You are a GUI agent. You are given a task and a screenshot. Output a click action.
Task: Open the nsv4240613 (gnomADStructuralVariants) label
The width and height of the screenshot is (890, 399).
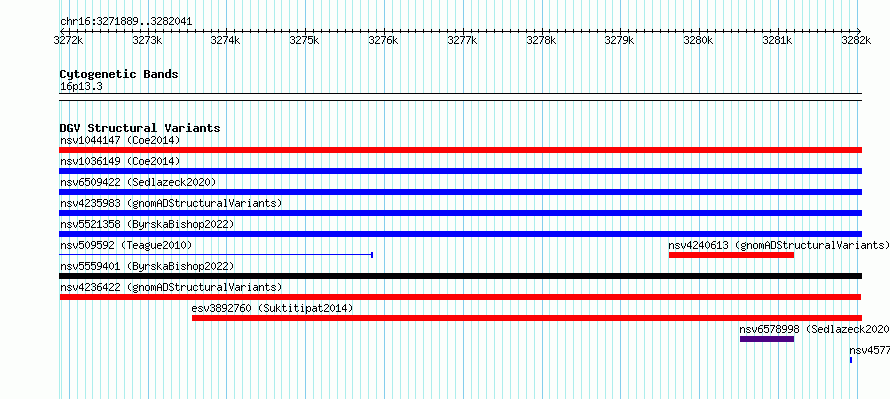coord(779,245)
